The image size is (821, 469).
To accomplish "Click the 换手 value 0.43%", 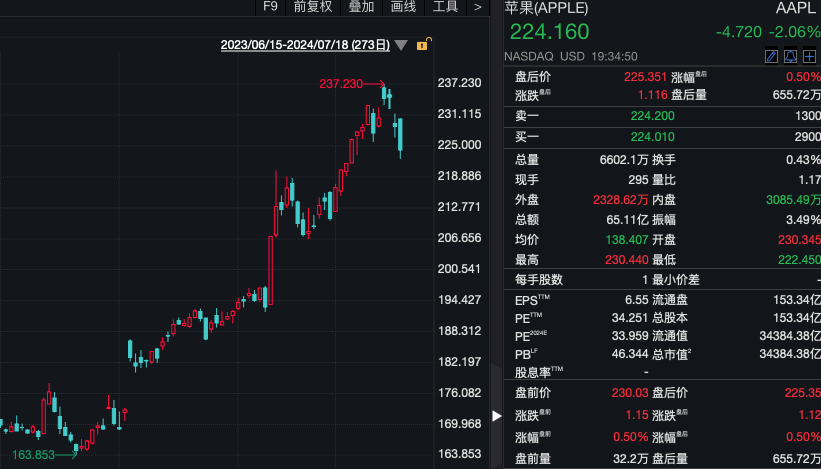I will [x=803, y=160].
